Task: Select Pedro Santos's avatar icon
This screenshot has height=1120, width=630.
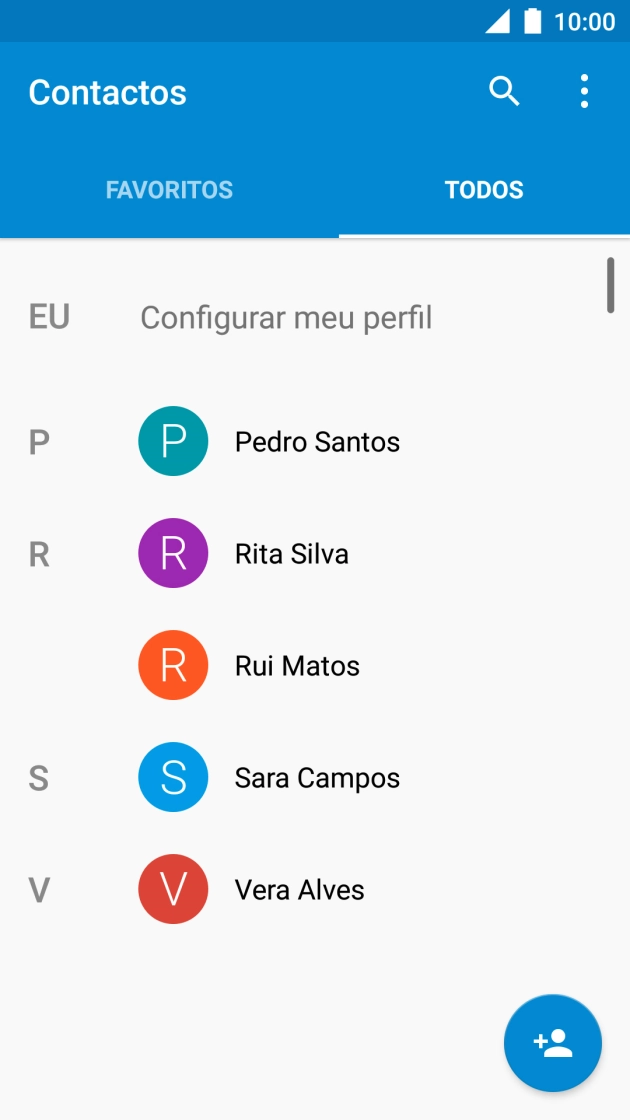Action: tap(172, 441)
